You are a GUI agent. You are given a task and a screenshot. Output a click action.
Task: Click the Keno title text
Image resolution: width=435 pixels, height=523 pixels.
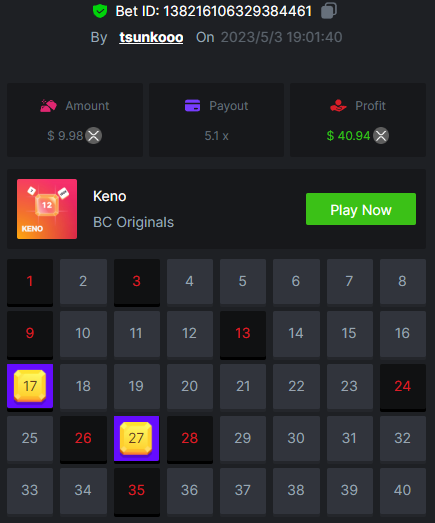[x=109, y=196]
